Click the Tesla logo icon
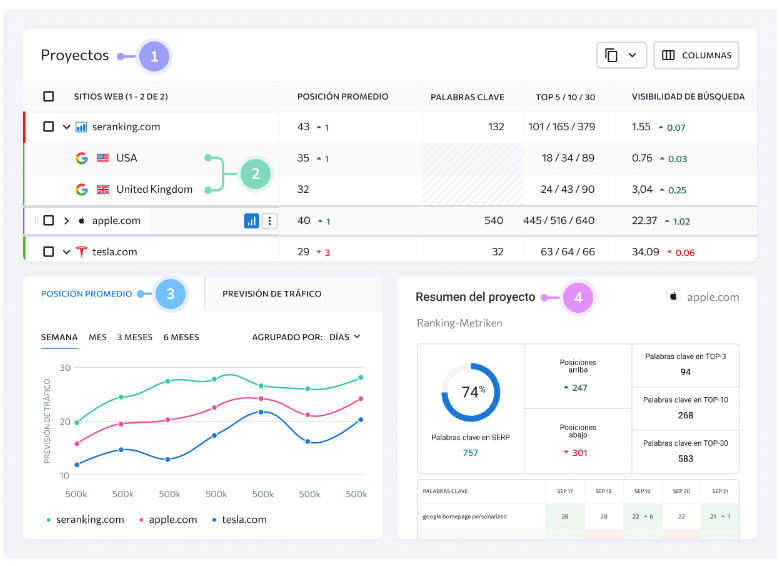Image resolution: width=781 pixels, height=566 pixels. pyautogui.click(x=81, y=252)
